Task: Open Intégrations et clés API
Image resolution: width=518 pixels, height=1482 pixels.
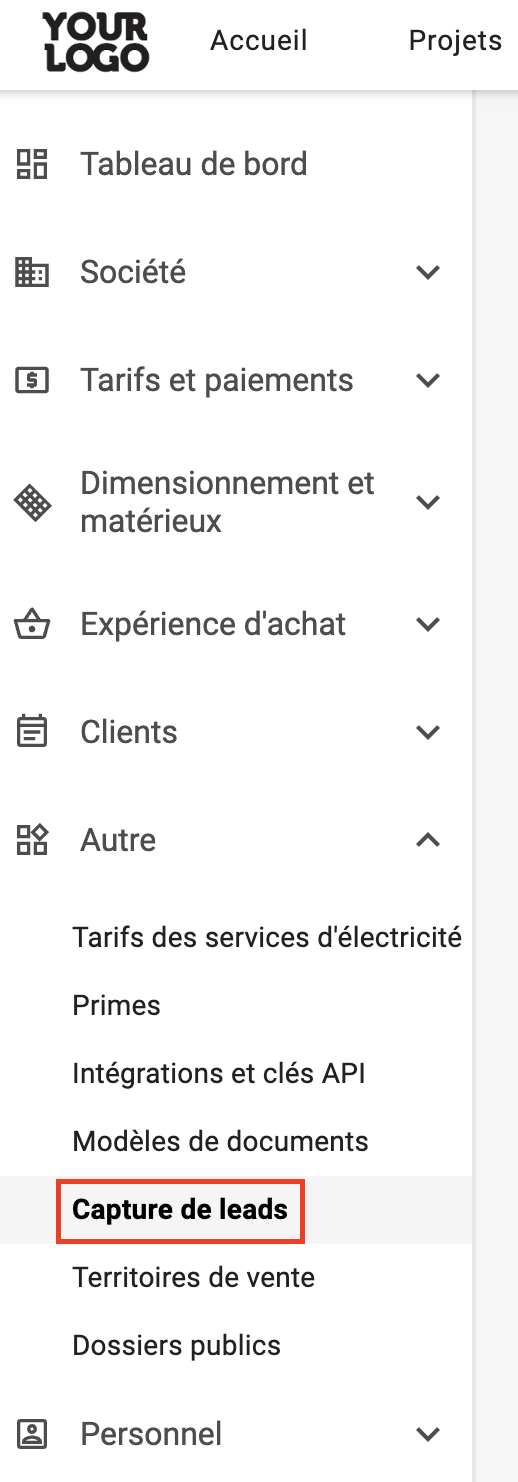Action: point(219,1073)
